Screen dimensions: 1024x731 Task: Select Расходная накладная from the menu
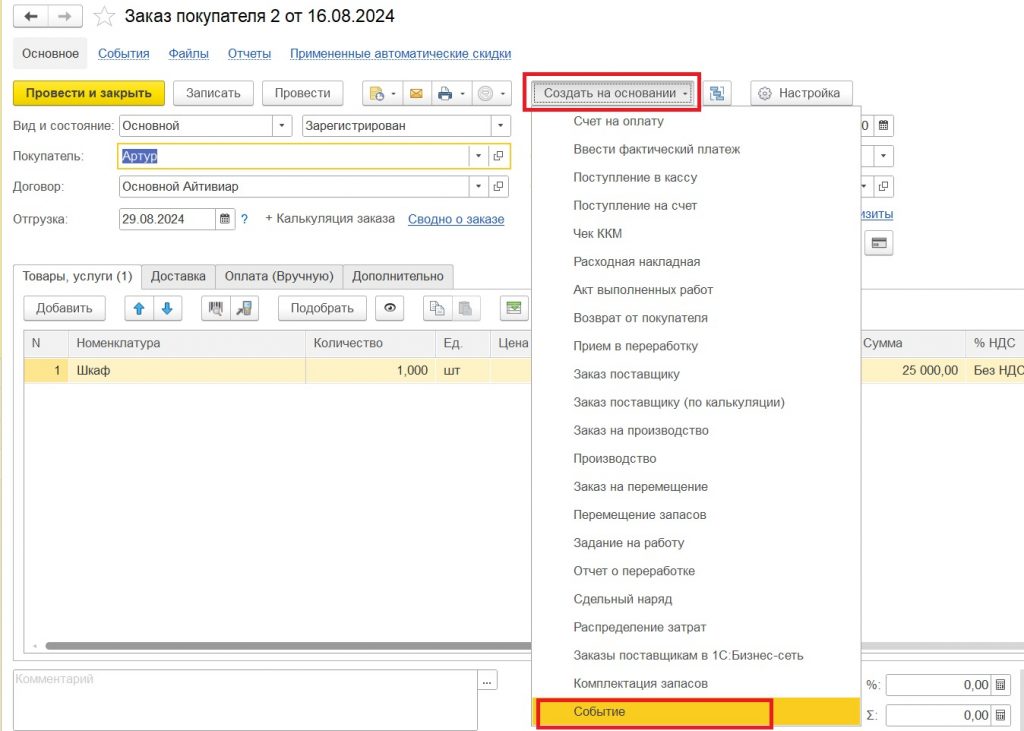(x=696, y=261)
